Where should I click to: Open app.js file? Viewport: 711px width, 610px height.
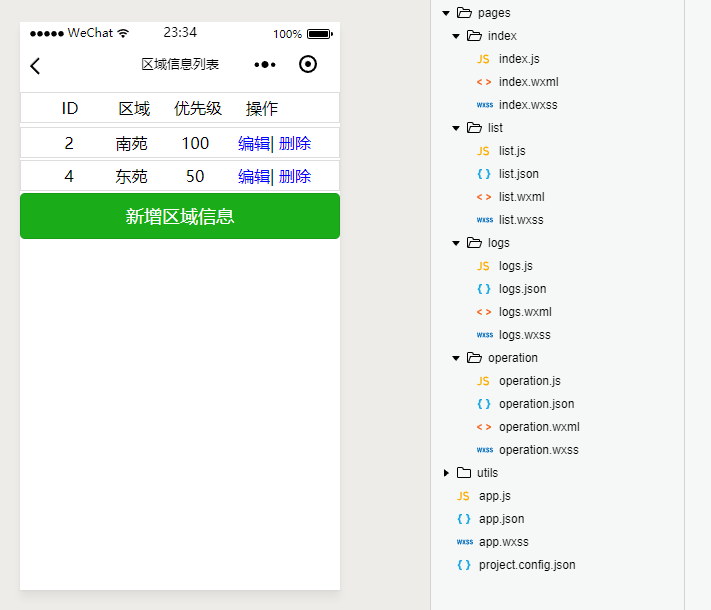[x=495, y=496]
